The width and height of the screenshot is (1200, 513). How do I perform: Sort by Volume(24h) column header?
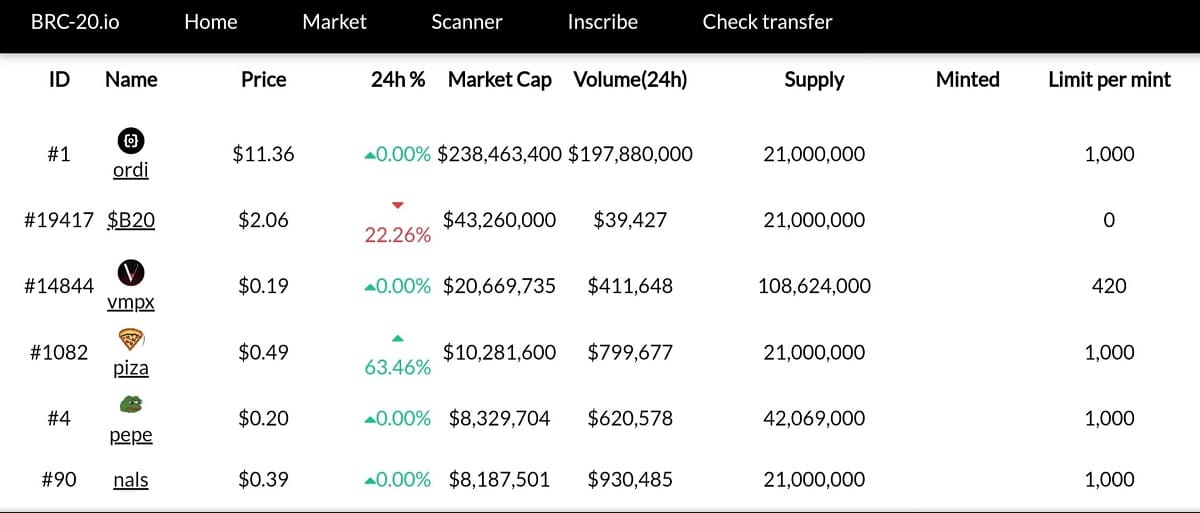630,80
